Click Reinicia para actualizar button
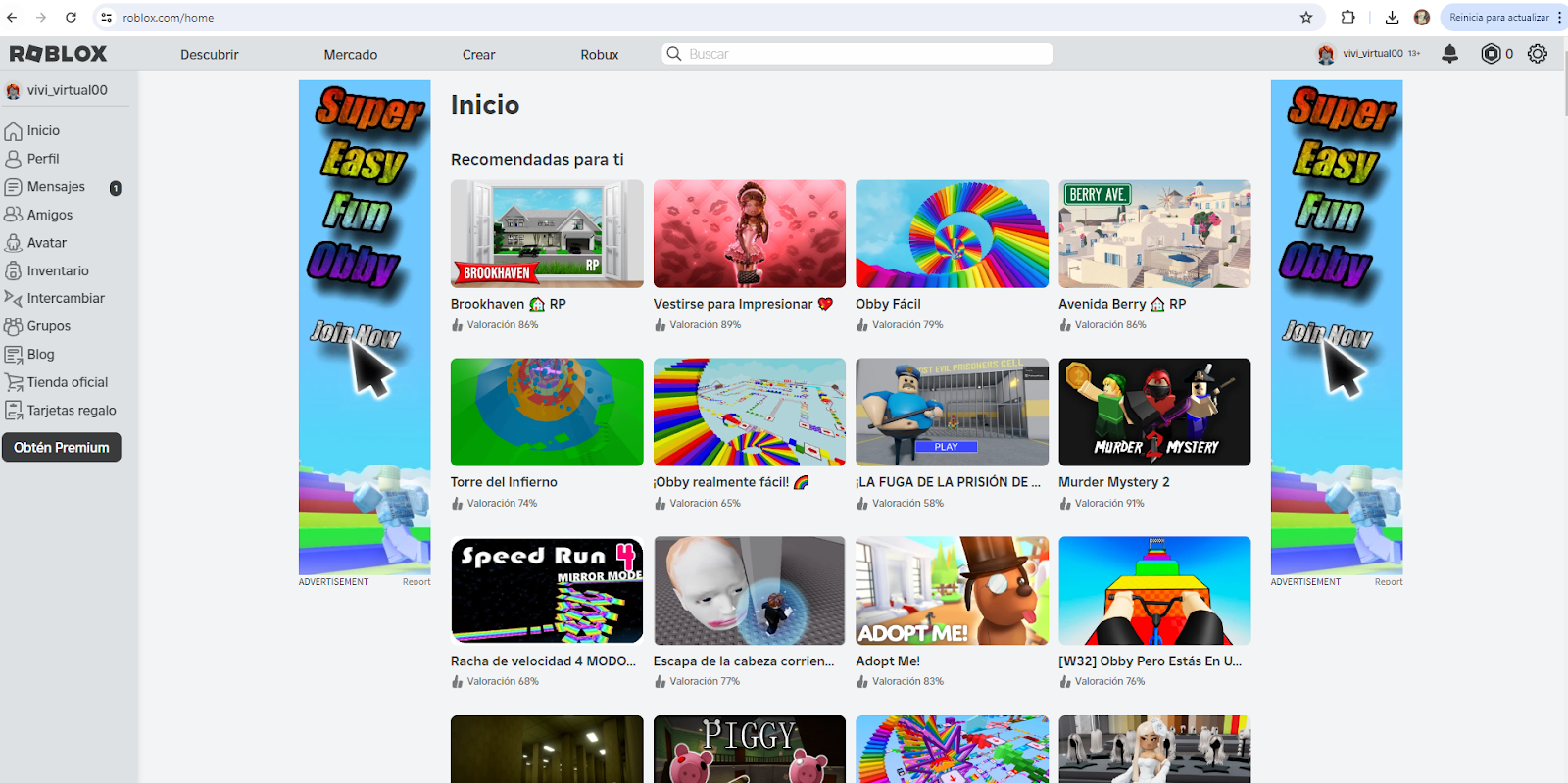Screen dimensions: 1568x783 tap(1499, 17)
